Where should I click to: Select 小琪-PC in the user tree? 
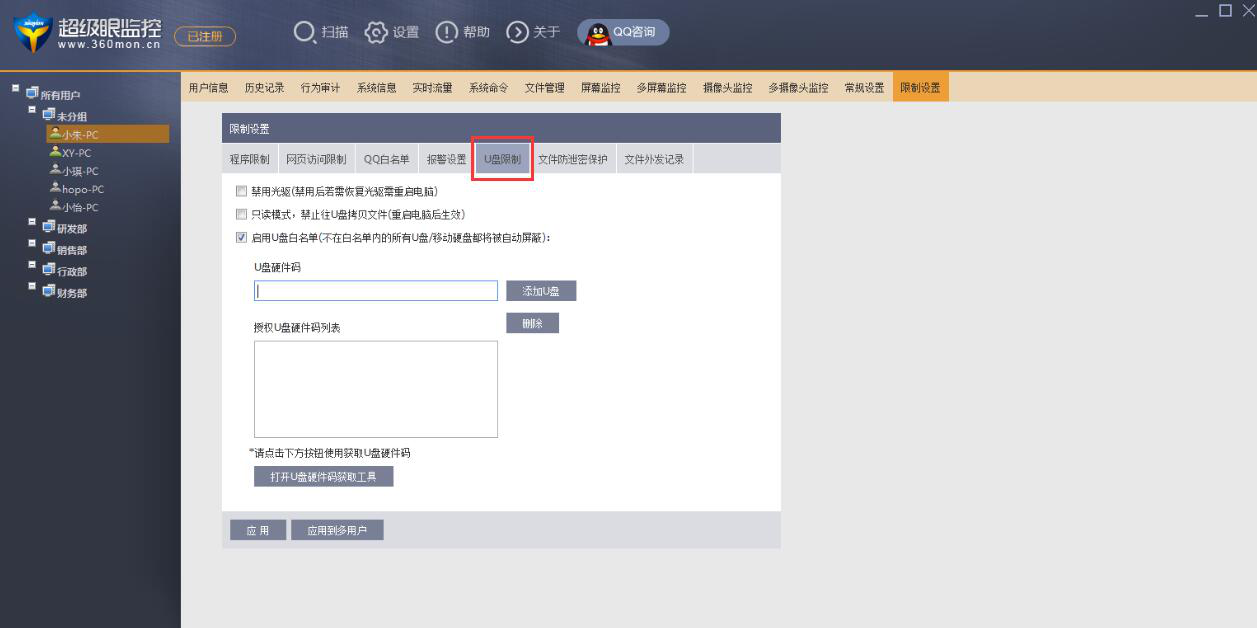coord(80,171)
